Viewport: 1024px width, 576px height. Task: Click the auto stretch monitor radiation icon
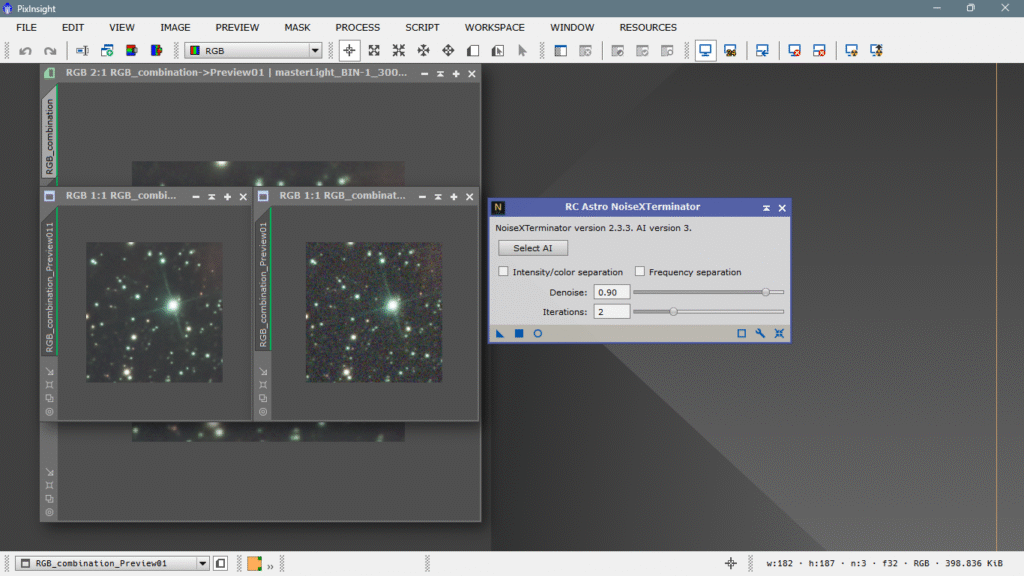[x=851, y=51]
